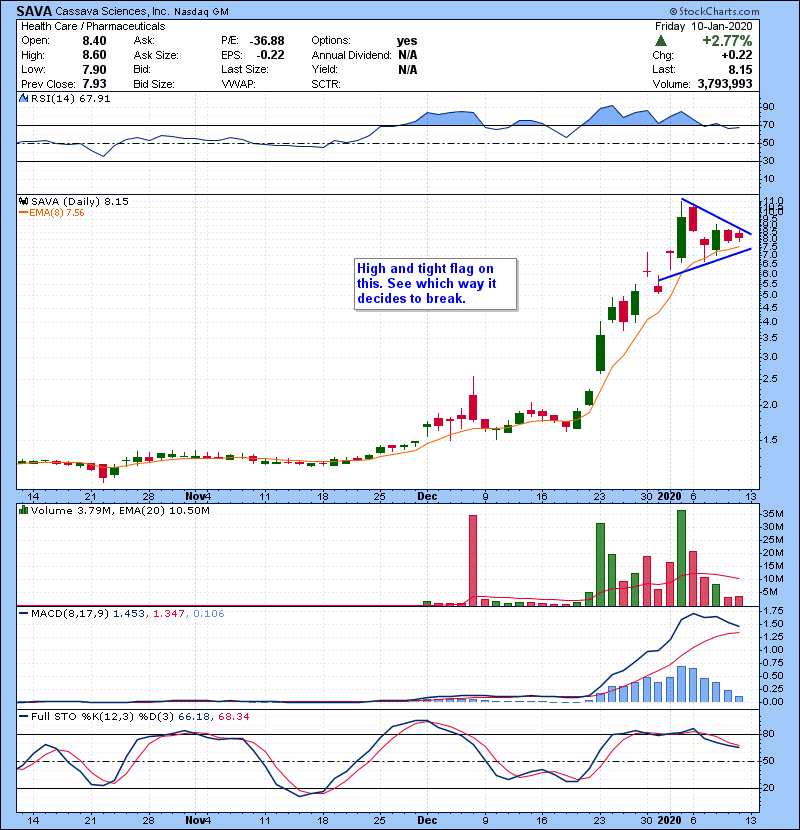Click the volume bars icon beside Volume label

pos(23,510)
